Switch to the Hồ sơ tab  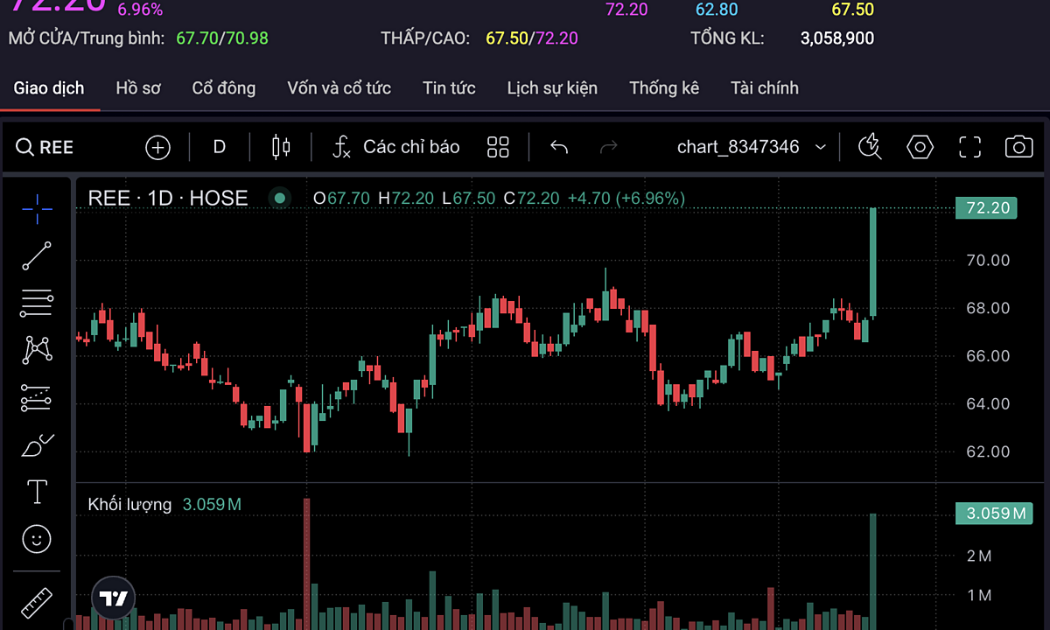(138, 88)
